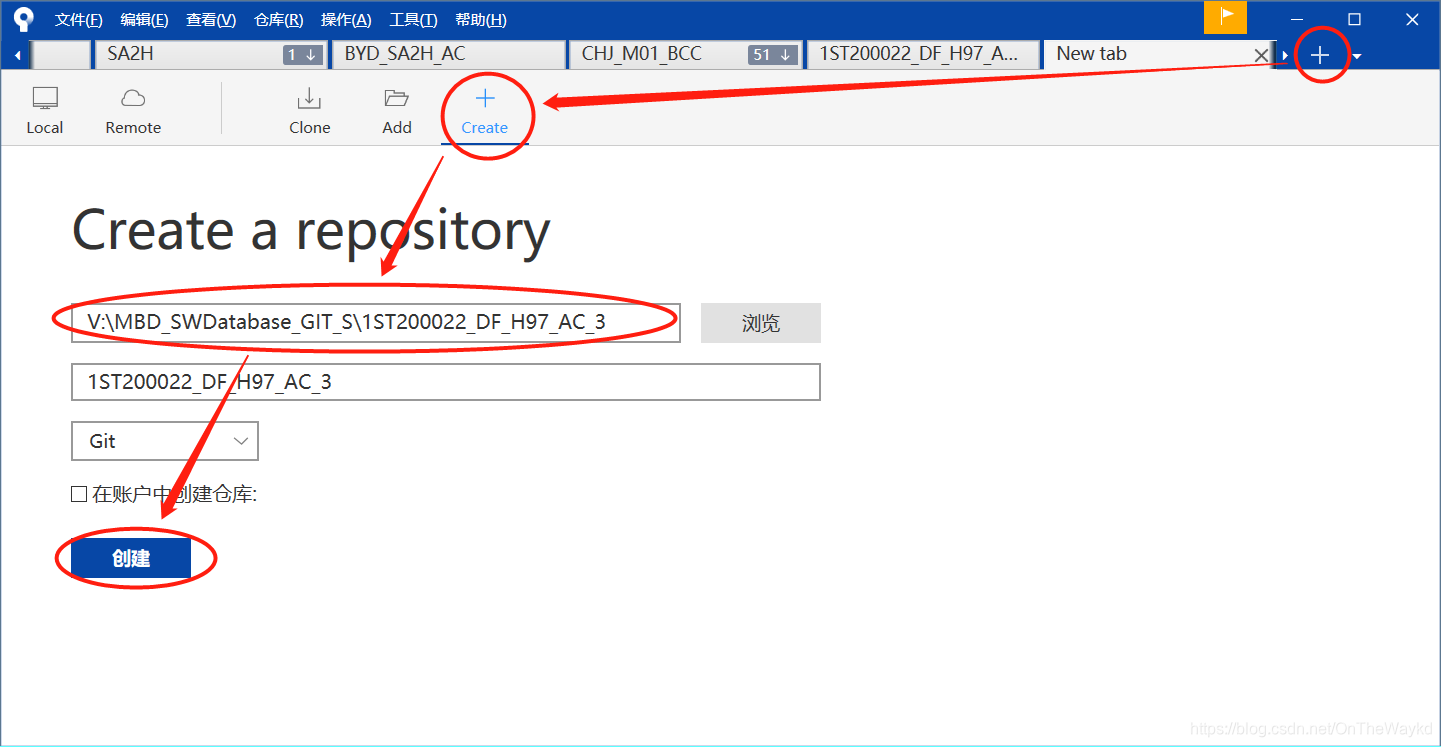Viewport: 1441px width, 747px height.
Task: Select the Create repository option
Action: tap(485, 110)
